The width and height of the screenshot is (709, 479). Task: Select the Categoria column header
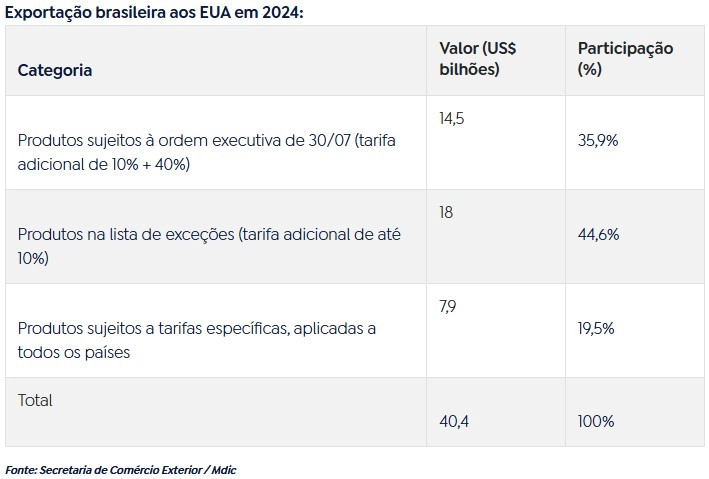[x=55, y=70]
